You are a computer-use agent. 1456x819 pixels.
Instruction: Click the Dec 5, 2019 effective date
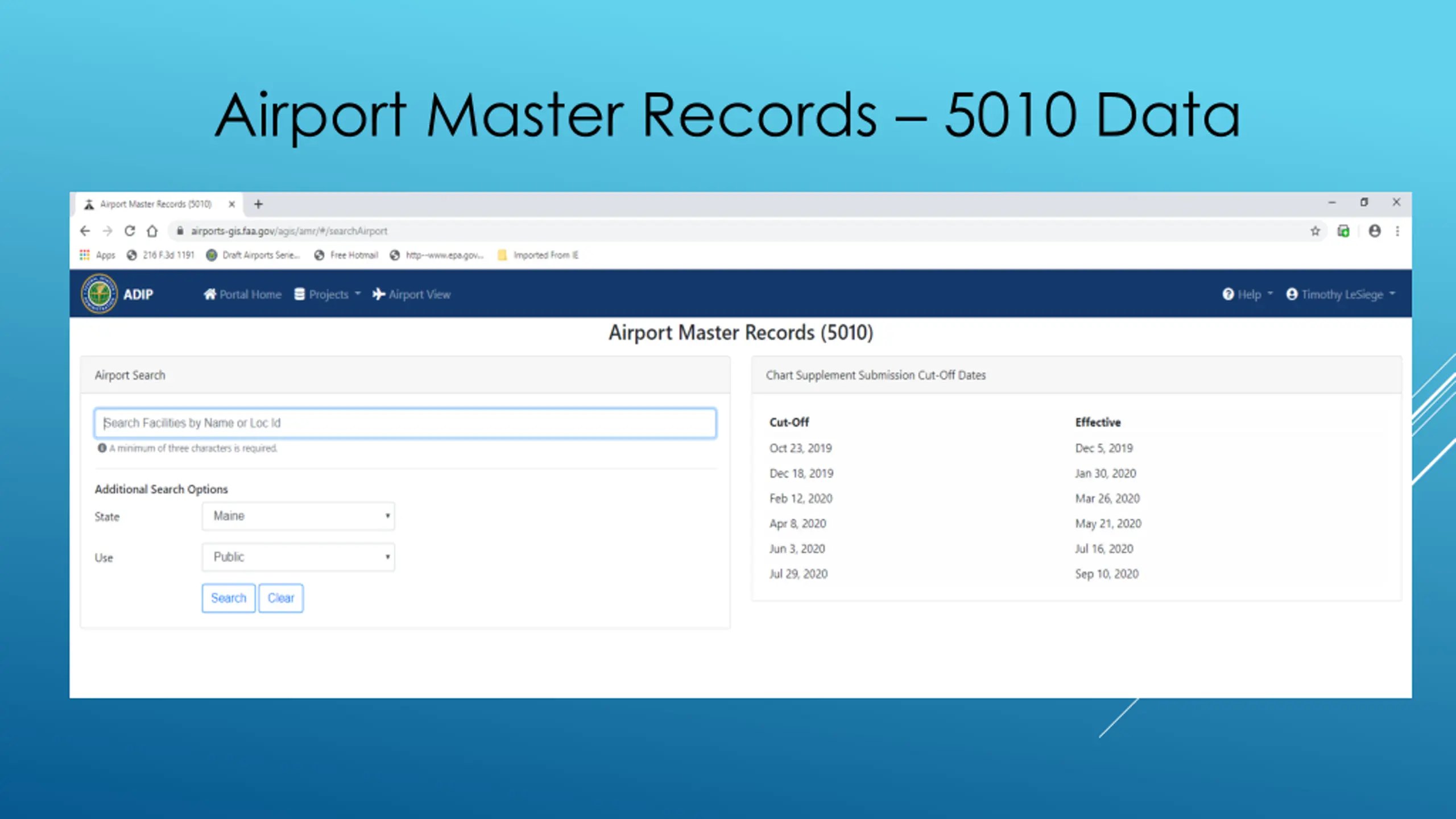1104,448
